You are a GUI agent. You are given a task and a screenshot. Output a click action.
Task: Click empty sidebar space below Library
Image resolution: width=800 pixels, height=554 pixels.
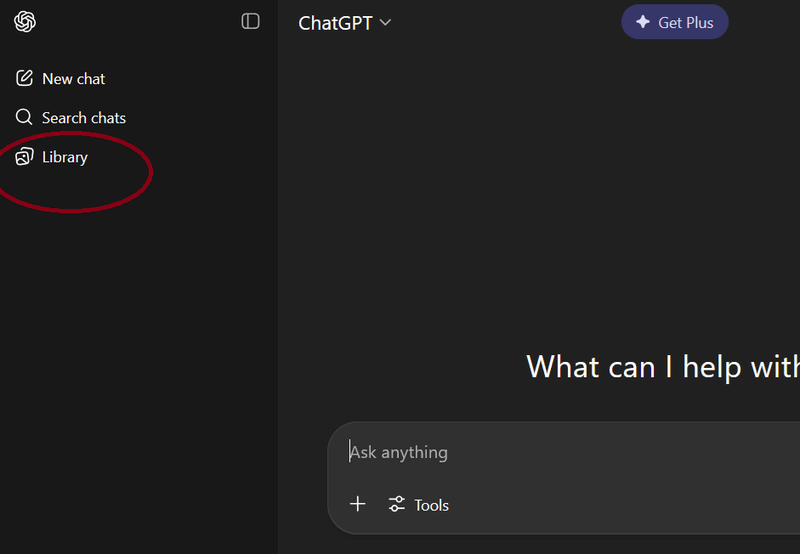tap(138, 357)
